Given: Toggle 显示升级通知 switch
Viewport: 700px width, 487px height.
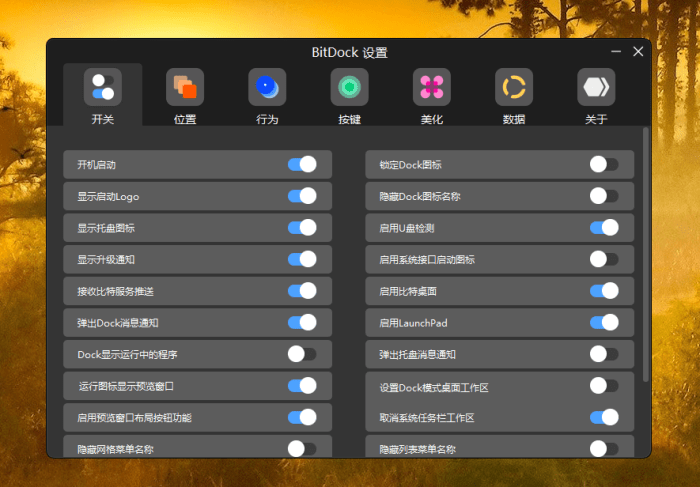Looking at the screenshot, I should pos(302,259).
